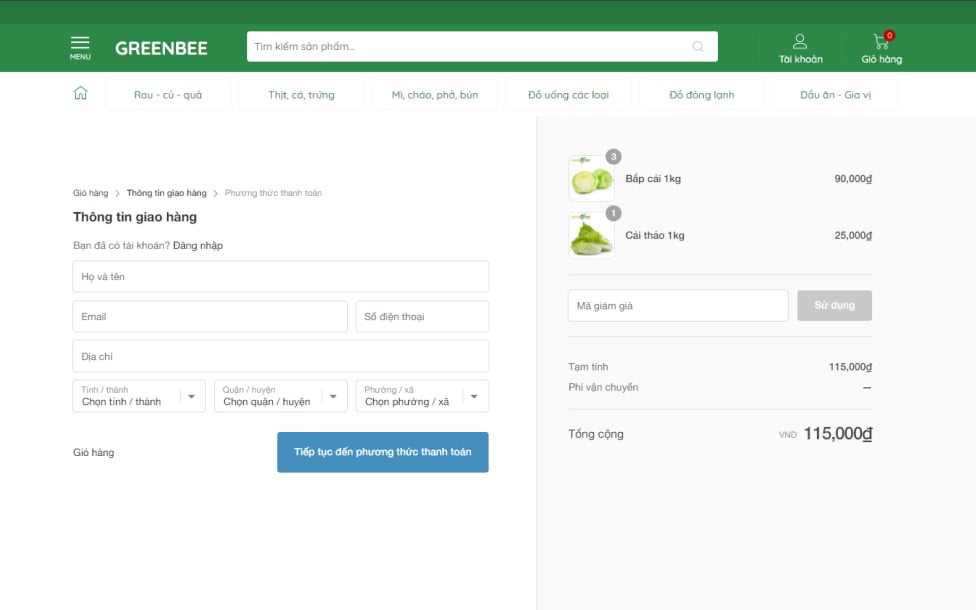The width and height of the screenshot is (976, 610).
Task: Click the Mã giảm giá input field
Action: tap(678, 306)
